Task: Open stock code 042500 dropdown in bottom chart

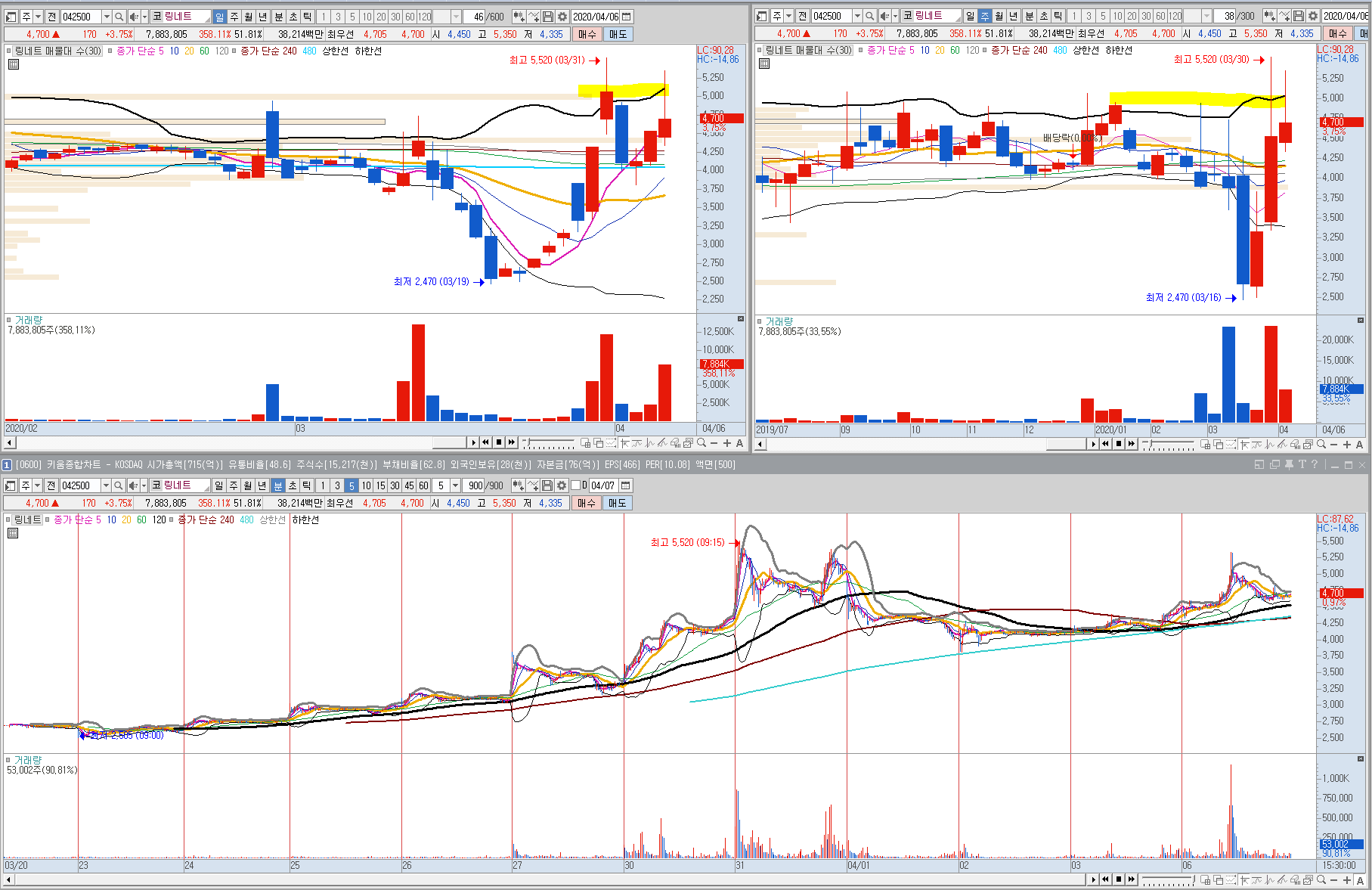Action: pyautogui.click(x=106, y=485)
